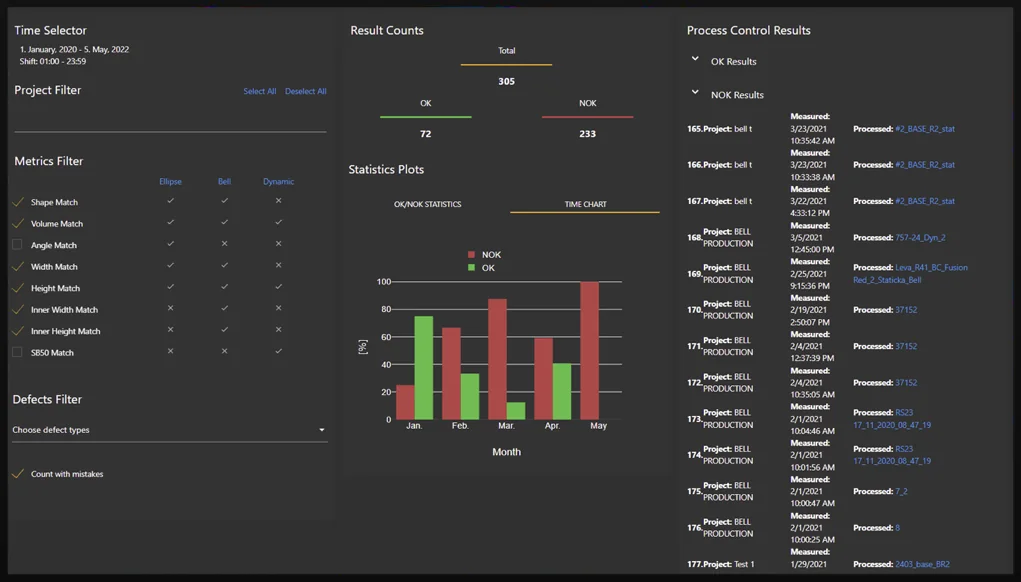Click Angle Match Bell cross mark
Screen dimensions: 1021x582
click(224, 243)
